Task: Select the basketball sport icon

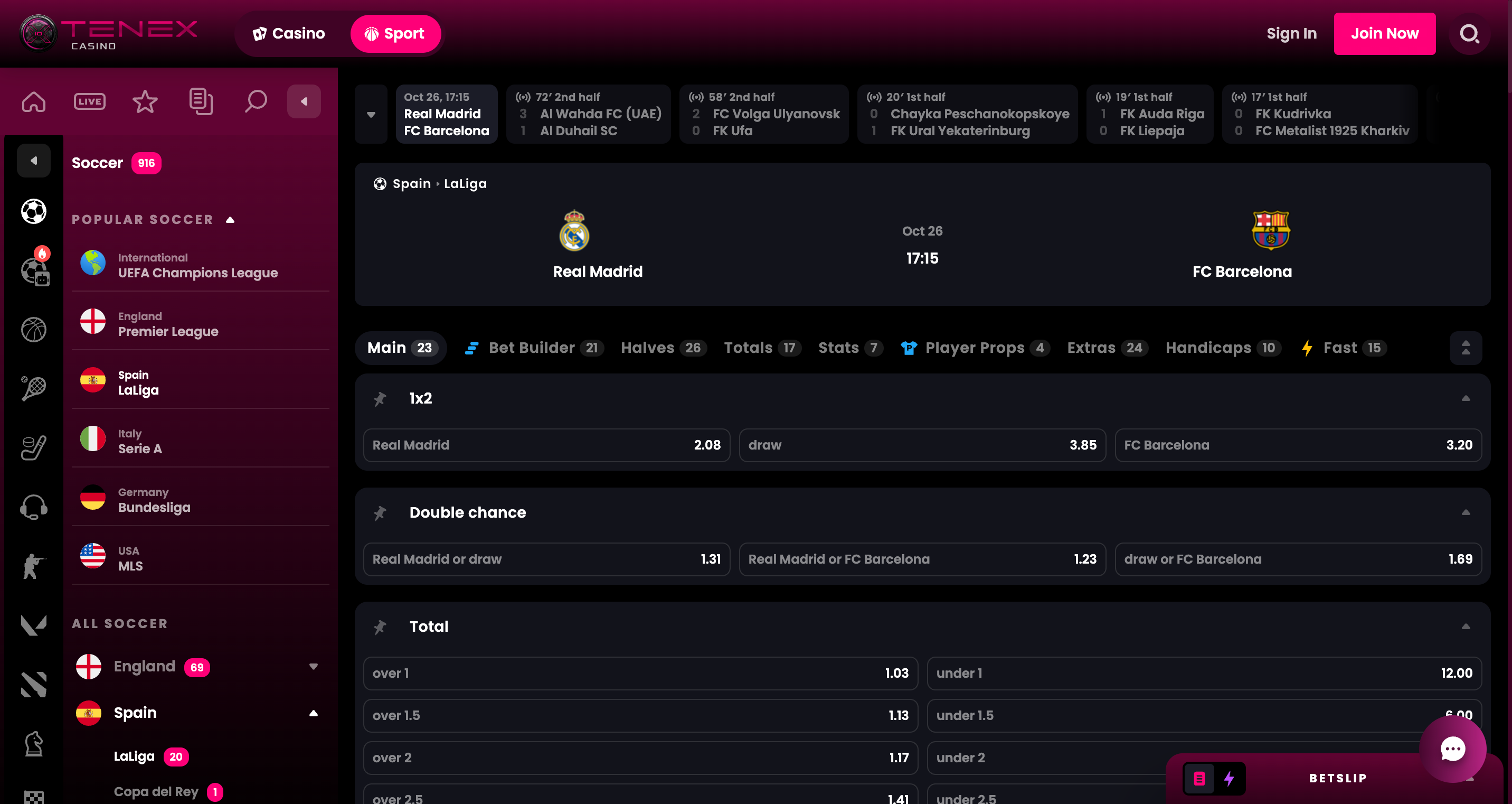Action: [33, 330]
